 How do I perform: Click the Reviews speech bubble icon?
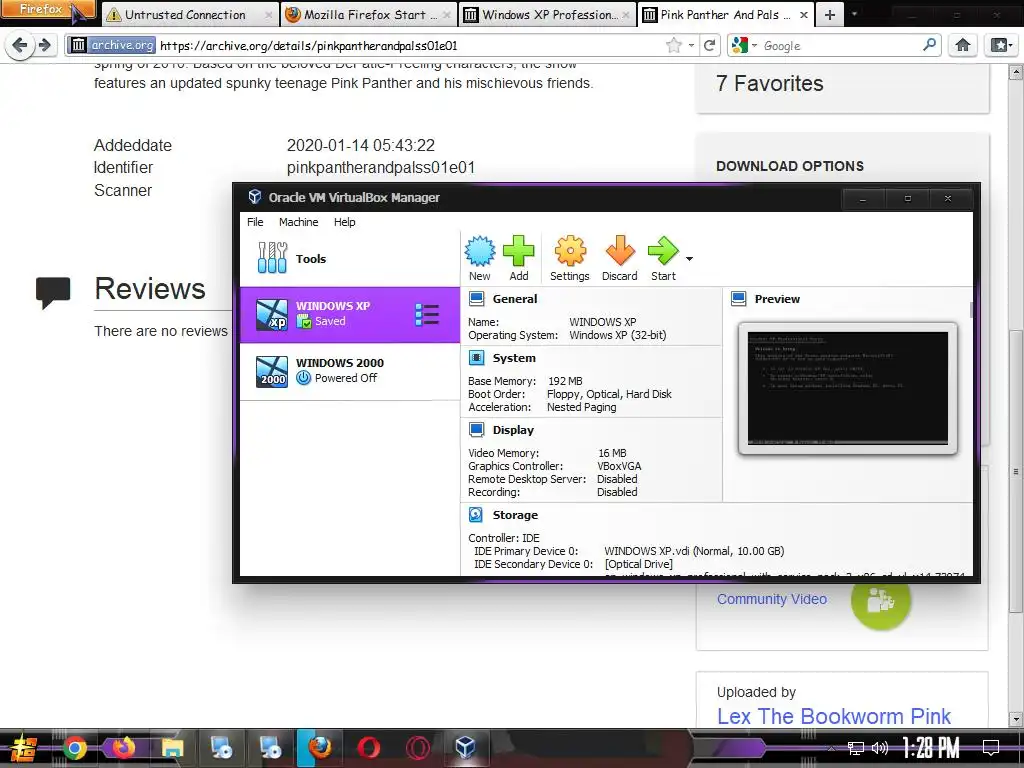point(53,292)
